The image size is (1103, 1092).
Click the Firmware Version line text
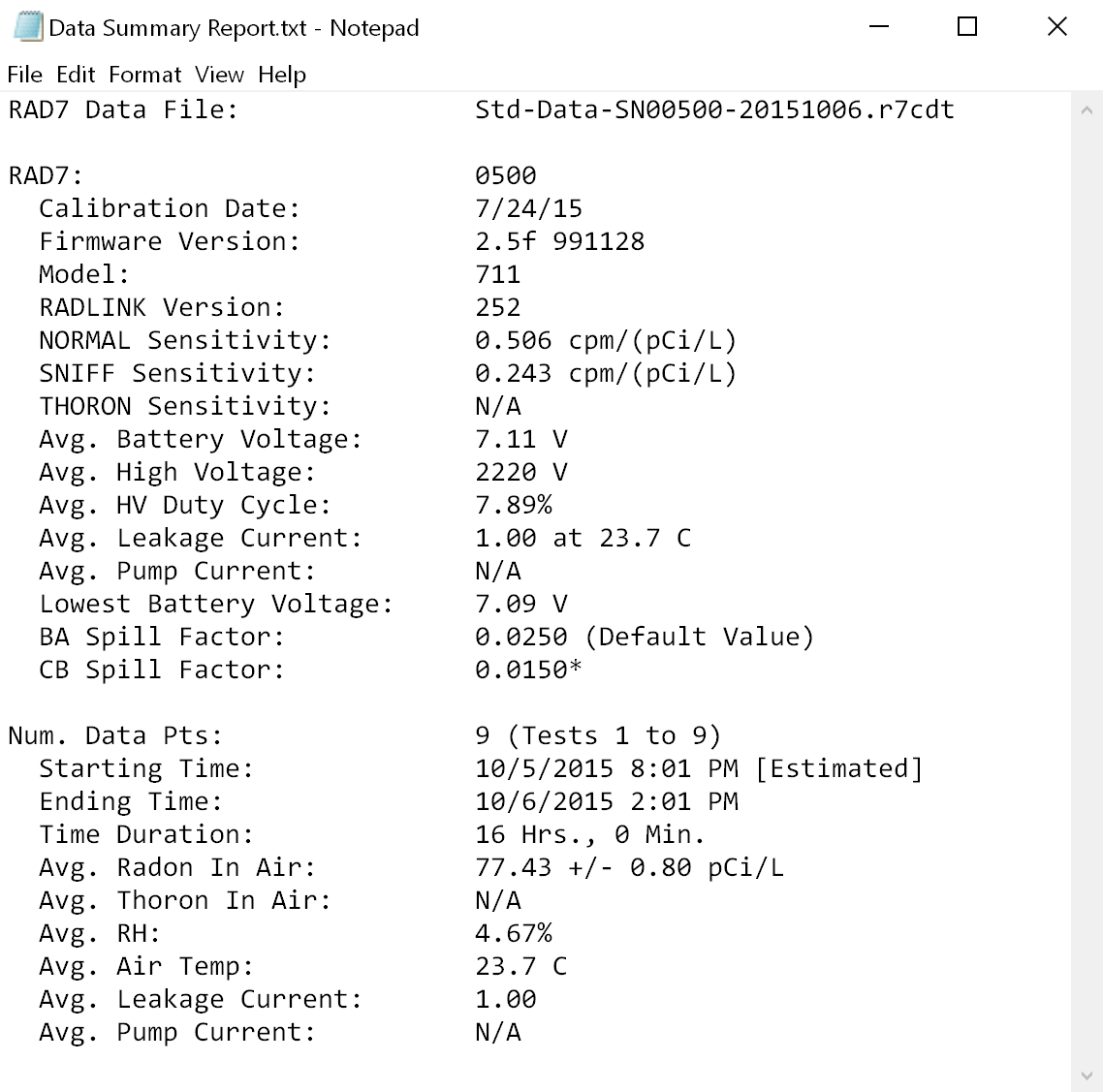point(169,242)
